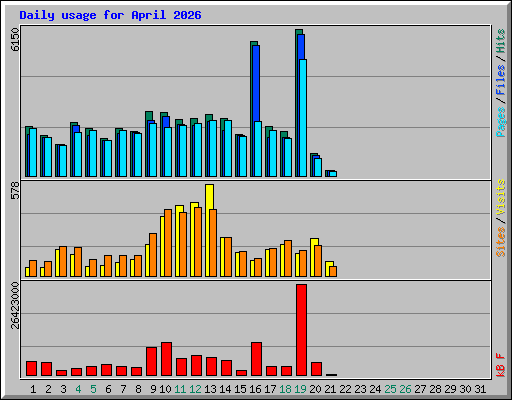The width and height of the screenshot is (512, 400).
Task: Click day label 9 on the x-axis
Action: click(153, 389)
